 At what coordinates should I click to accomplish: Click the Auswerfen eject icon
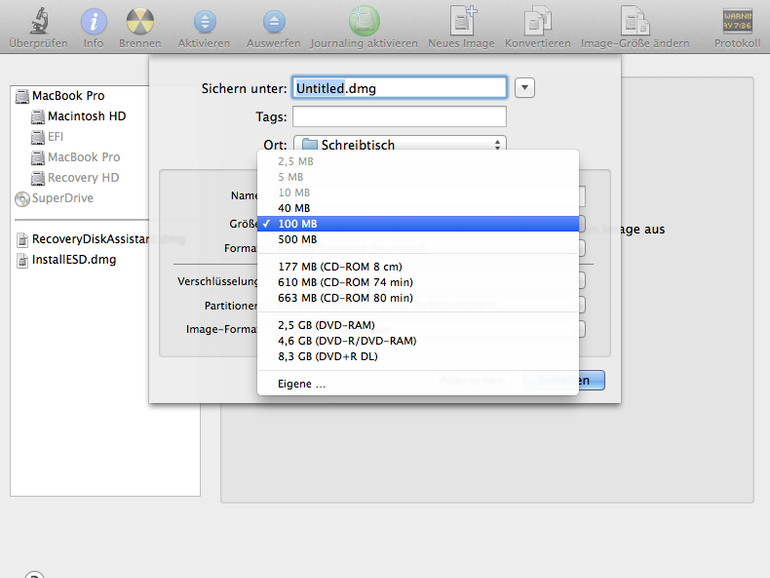(x=274, y=22)
